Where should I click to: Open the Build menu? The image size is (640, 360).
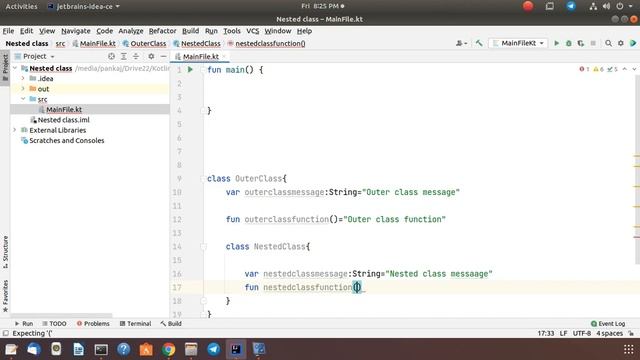click(x=190, y=31)
